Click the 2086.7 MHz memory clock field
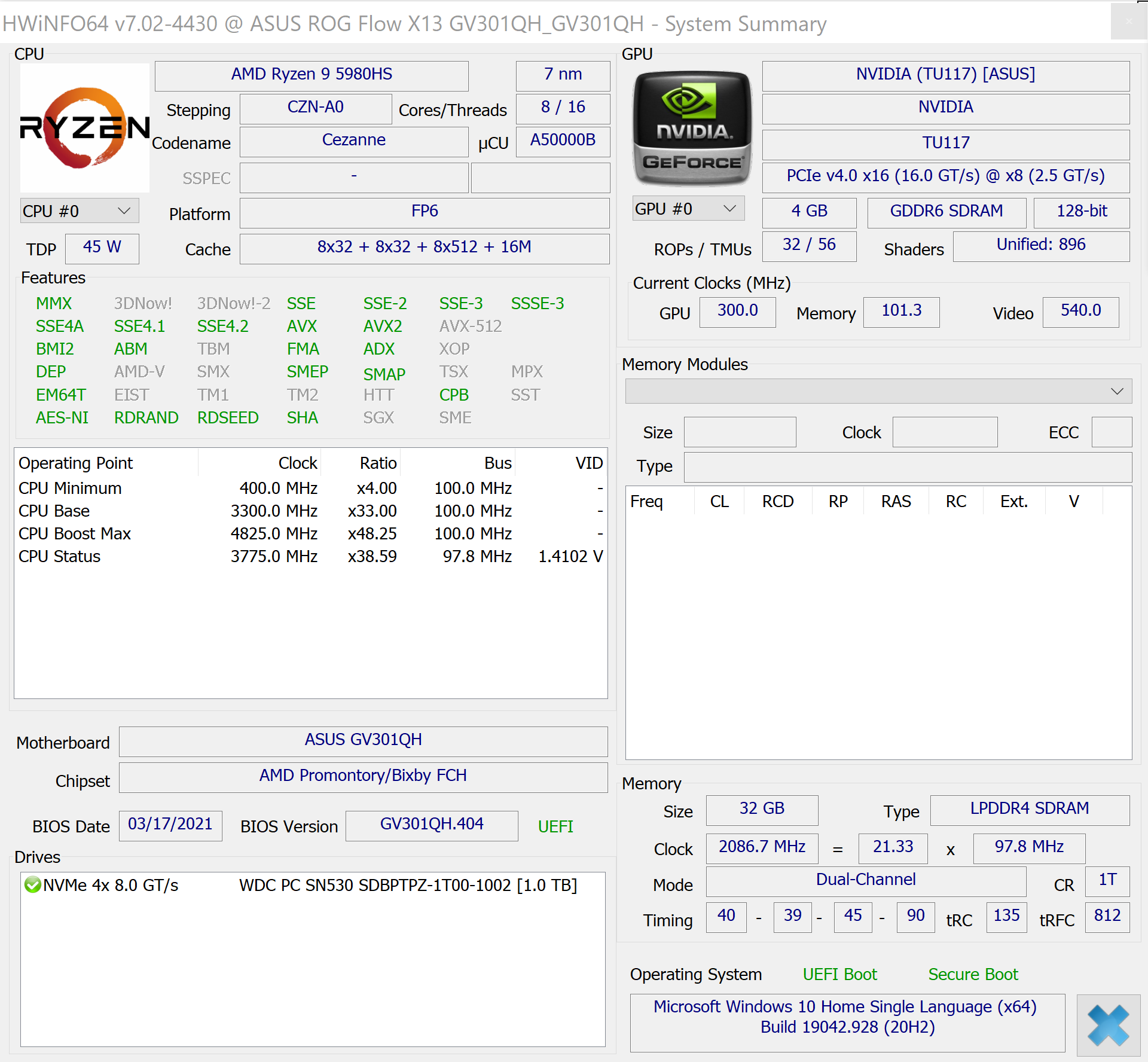The image size is (1148, 1062). (x=762, y=849)
